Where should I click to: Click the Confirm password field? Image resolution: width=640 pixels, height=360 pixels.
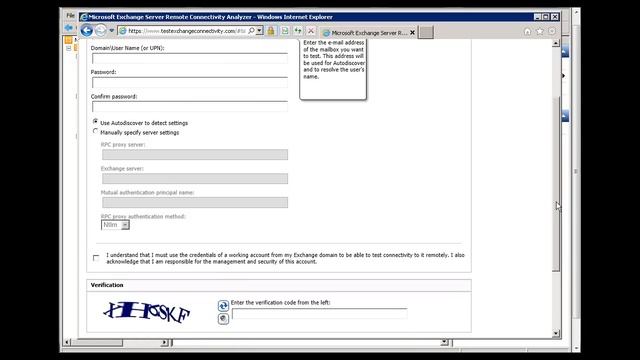190,107
